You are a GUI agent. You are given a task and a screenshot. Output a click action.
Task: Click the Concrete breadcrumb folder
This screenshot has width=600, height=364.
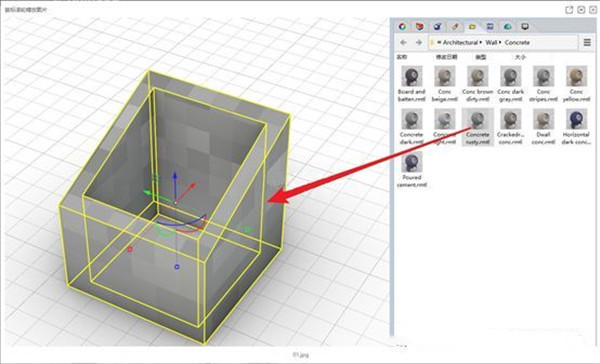point(517,42)
